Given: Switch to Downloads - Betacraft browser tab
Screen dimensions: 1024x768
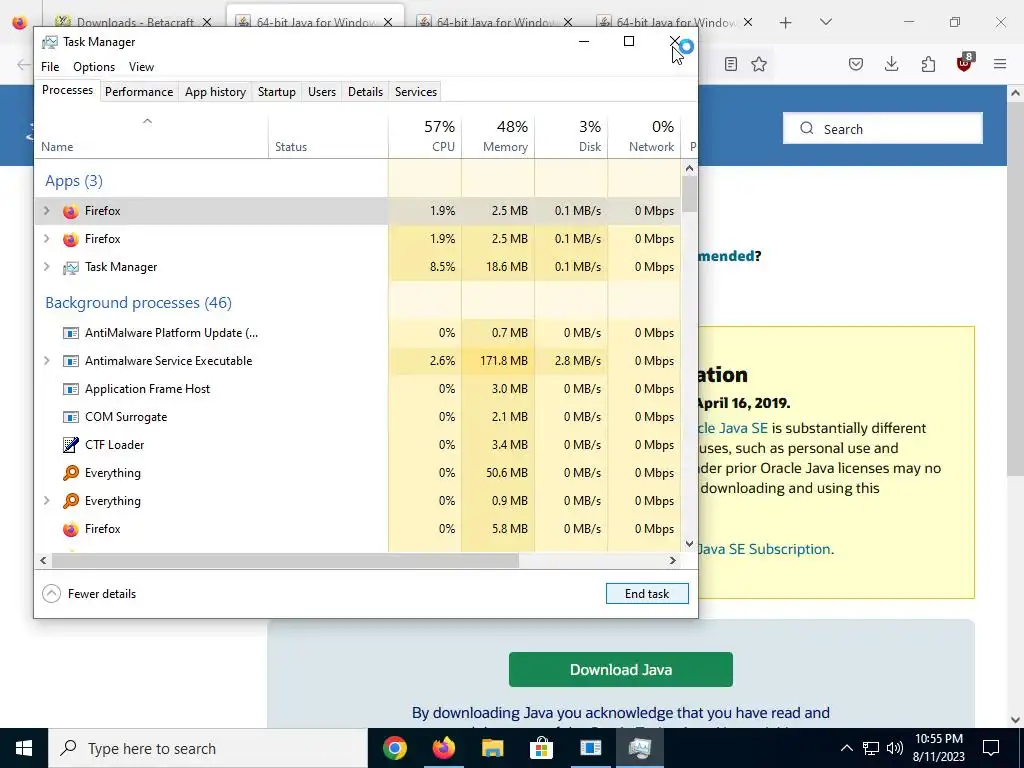Looking at the screenshot, I should 134,22.
